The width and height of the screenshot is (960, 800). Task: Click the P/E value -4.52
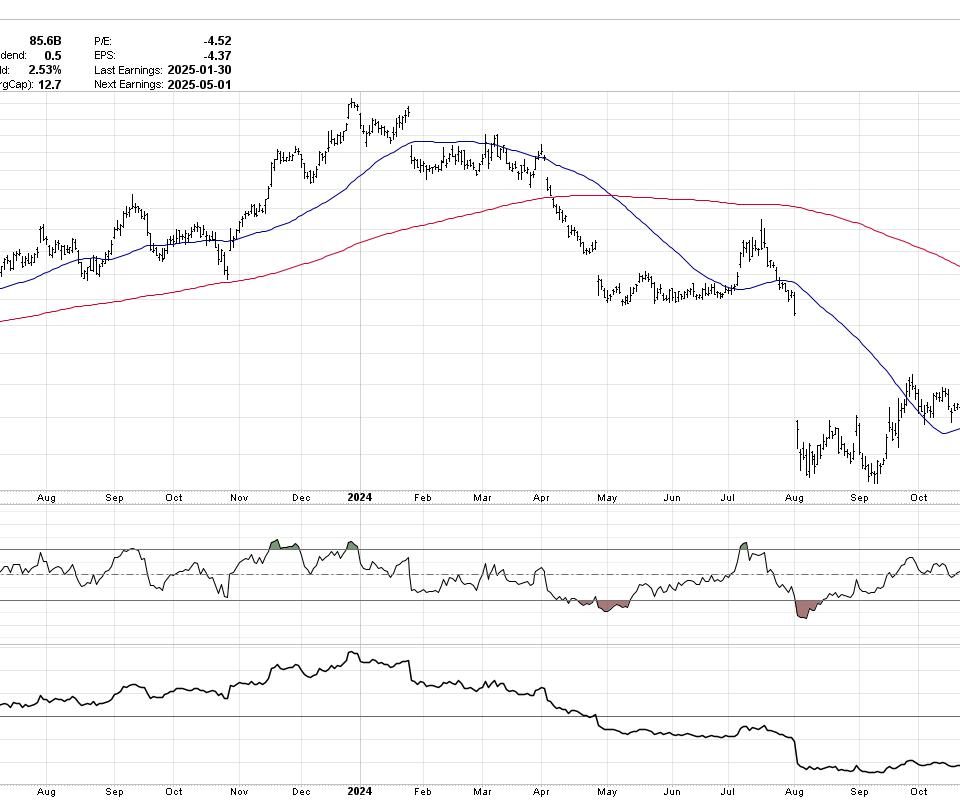216,41
